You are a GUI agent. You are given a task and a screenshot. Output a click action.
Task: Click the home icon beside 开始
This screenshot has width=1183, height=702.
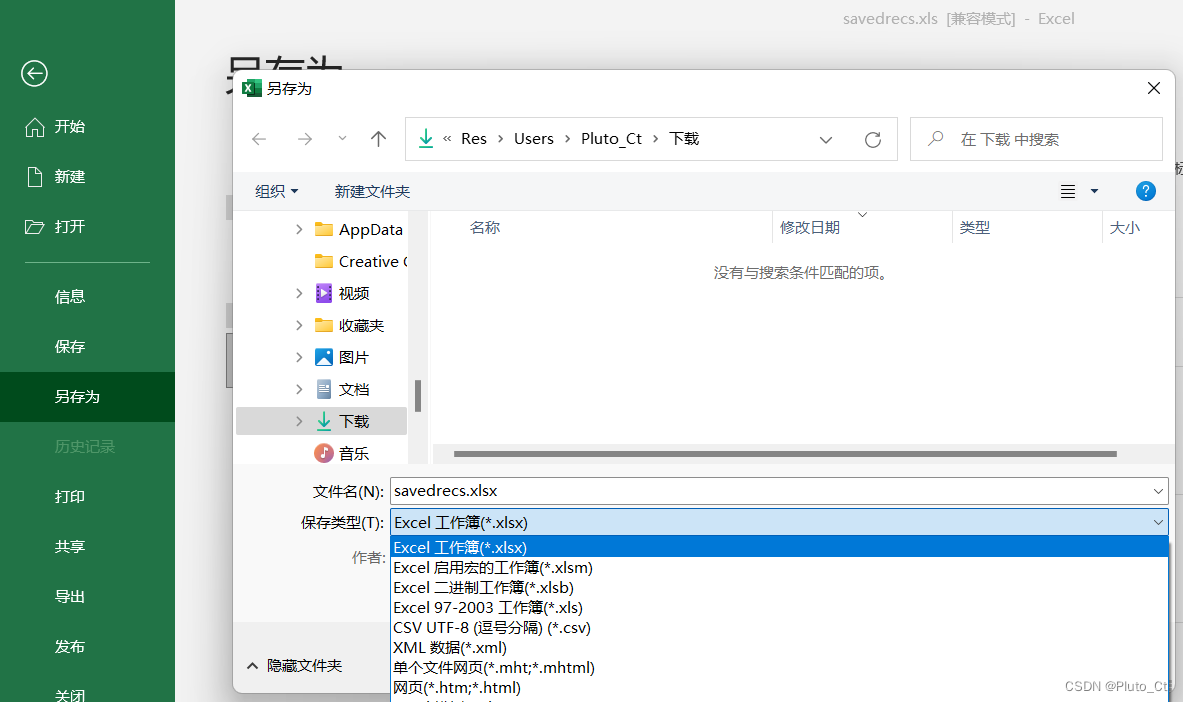point(35,127)
